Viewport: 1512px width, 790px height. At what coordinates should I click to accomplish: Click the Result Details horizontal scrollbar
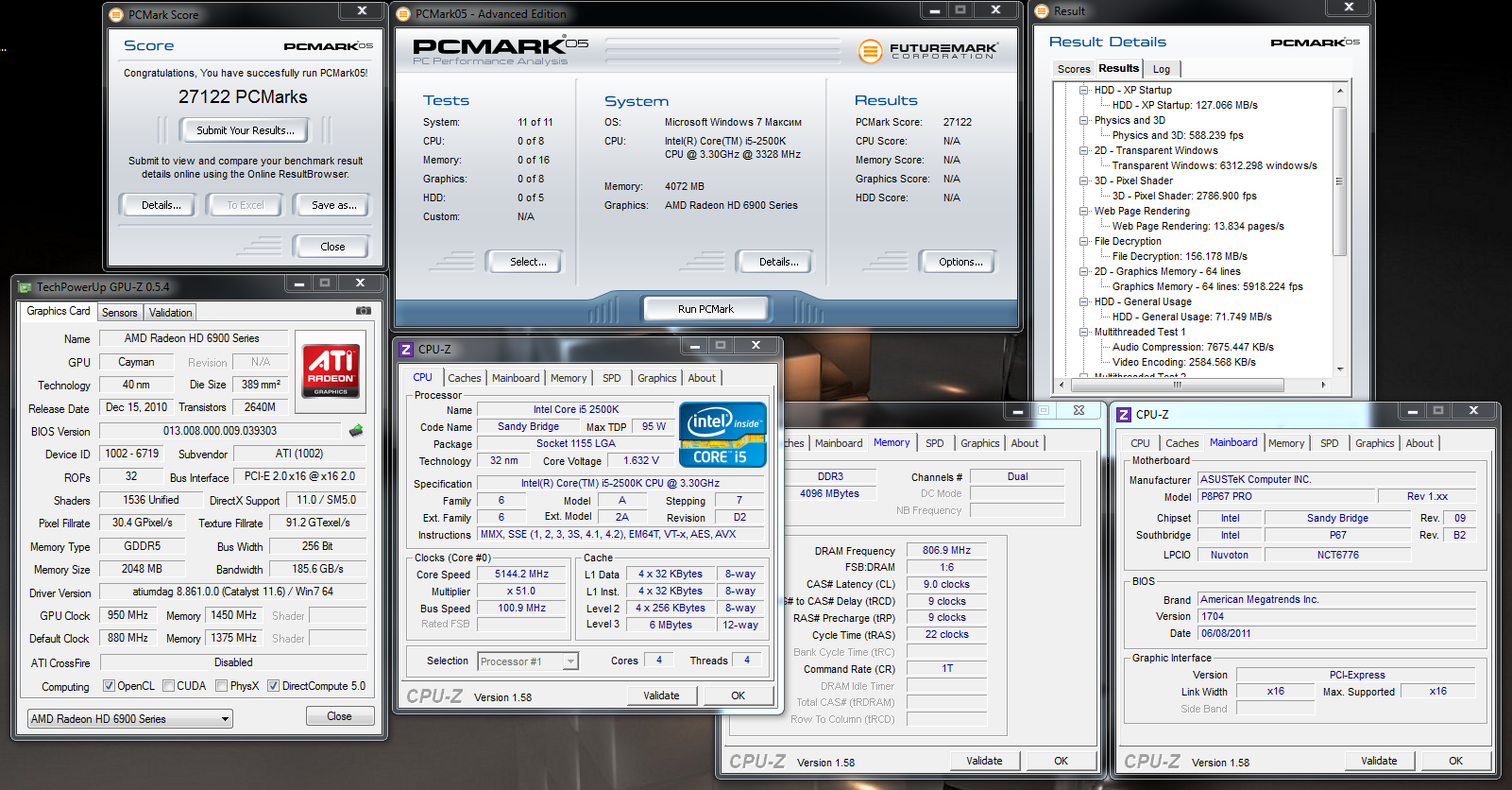point(1177,385)
